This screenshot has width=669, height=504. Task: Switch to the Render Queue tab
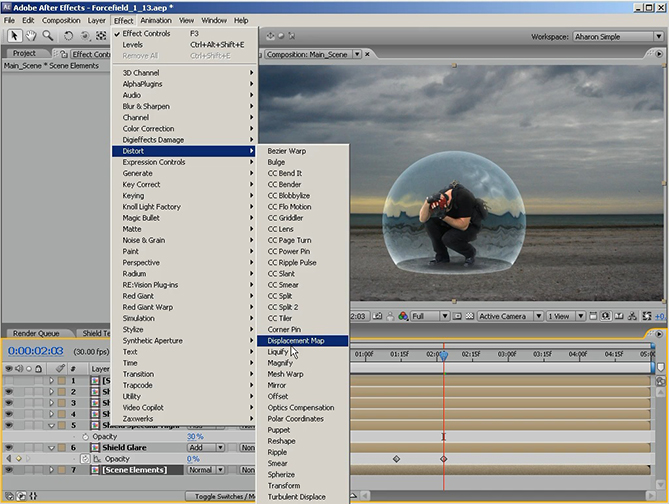[x=36, y=333]
